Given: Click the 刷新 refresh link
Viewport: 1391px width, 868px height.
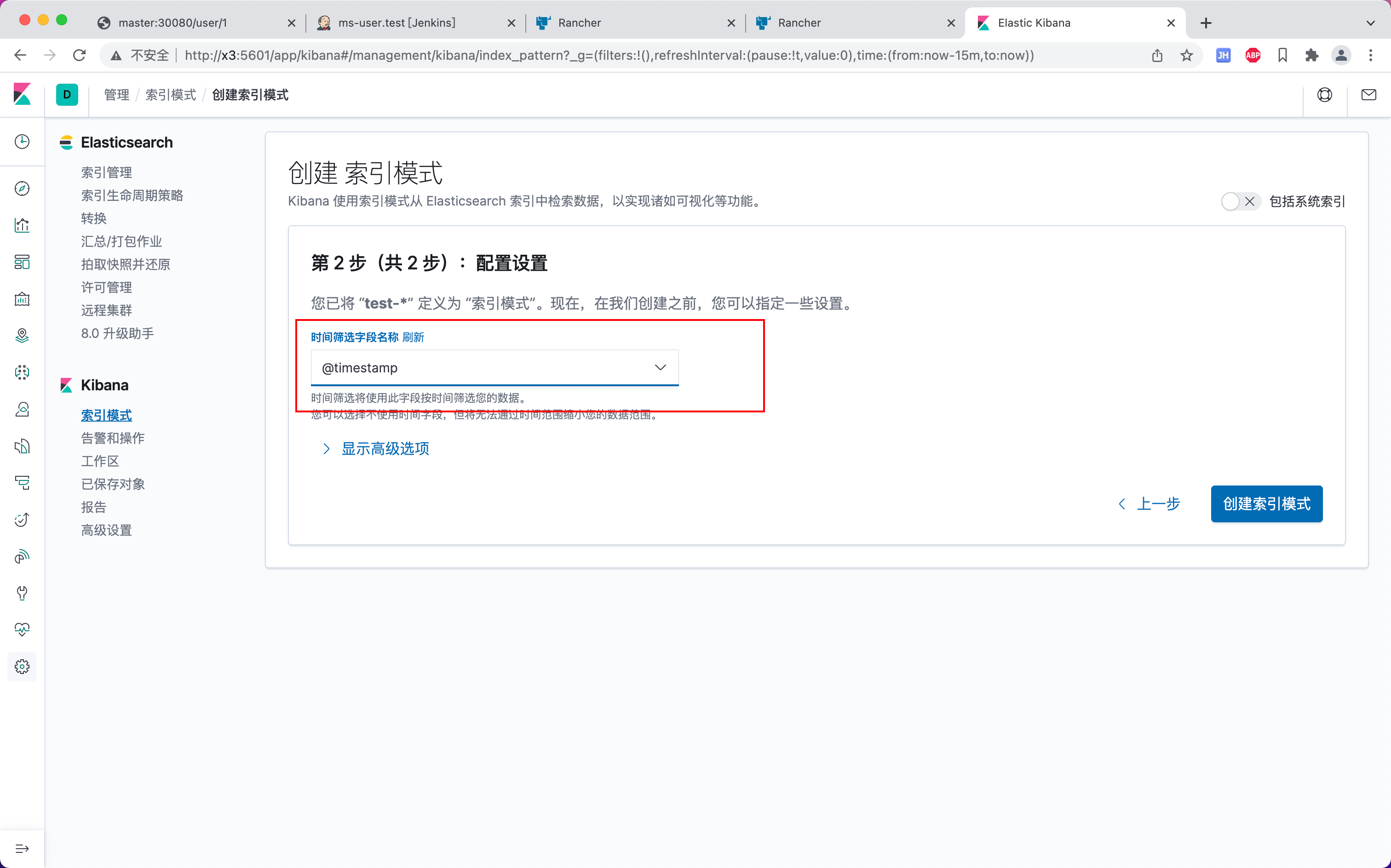Looking at the screenshot, I should pyautogui.click(x=413, y=337).
